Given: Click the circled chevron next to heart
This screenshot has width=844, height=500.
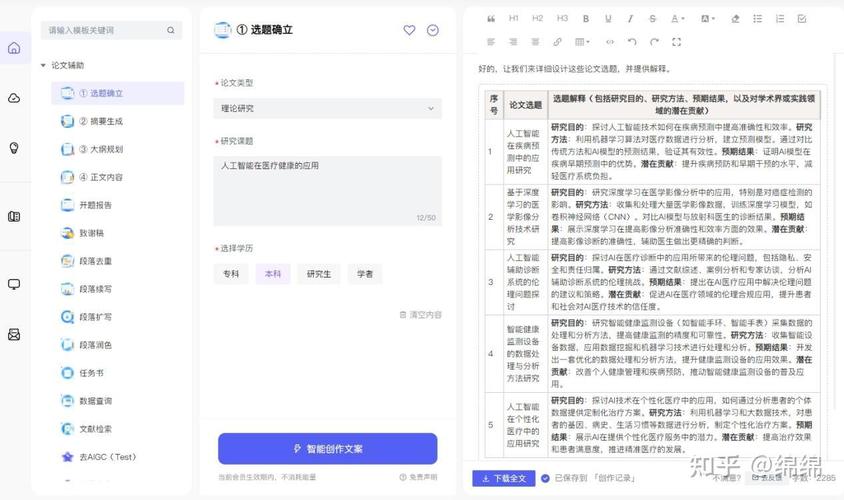Looking at the screenshot, I should click(x=433, y=30).
